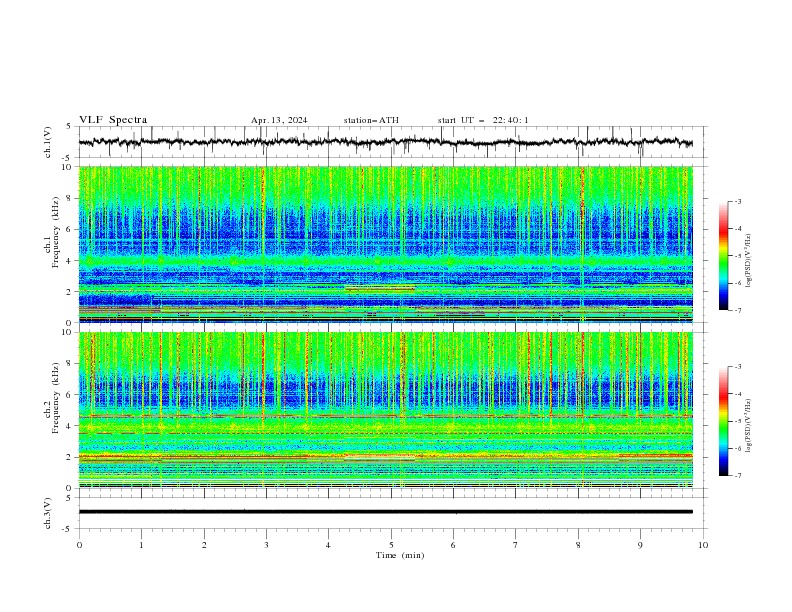Click time axis tick label "0"

click(79, 545)
